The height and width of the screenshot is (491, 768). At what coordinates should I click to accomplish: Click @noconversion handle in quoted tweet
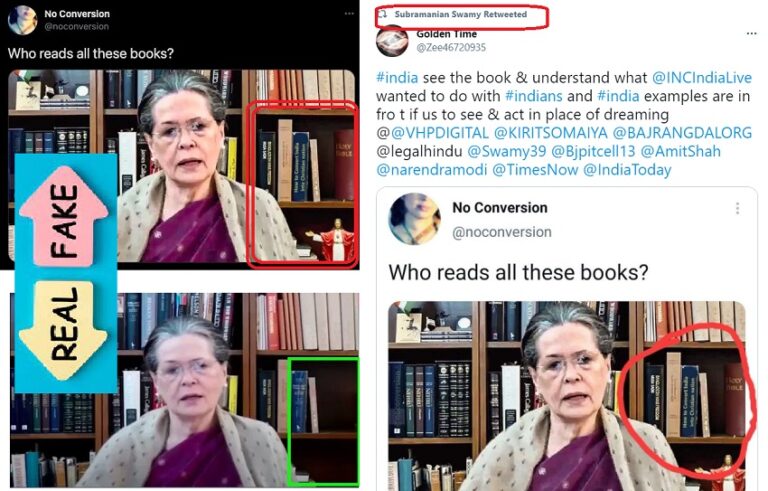(x=502, y=232)
